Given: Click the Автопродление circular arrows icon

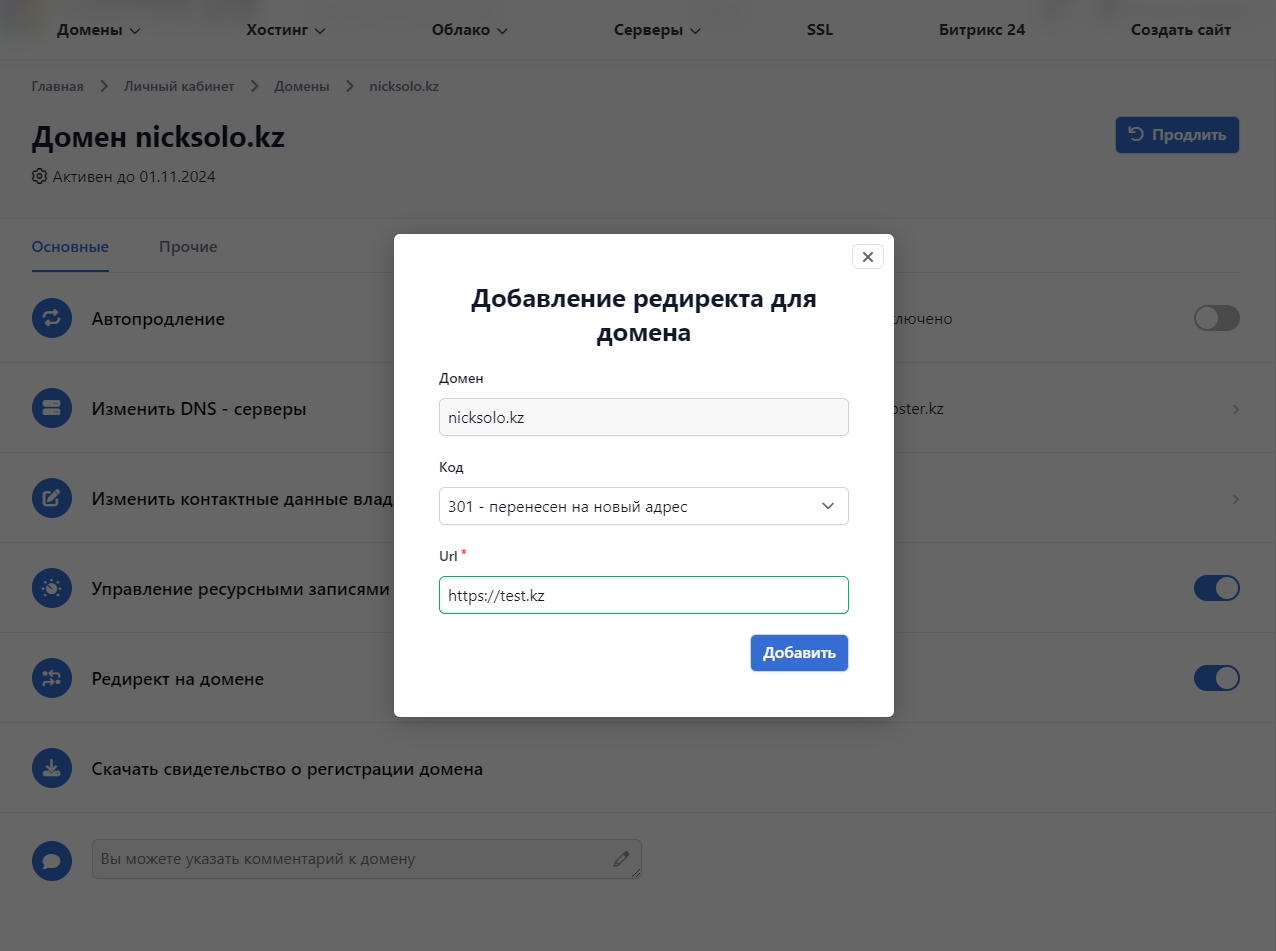Looking at the screenshot, I should point(52,319).
